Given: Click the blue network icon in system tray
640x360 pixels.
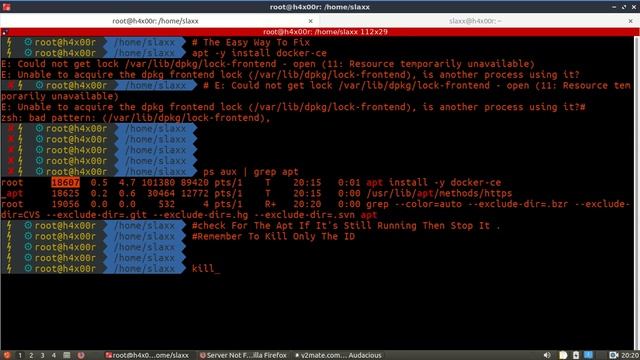Looking at the screenshot, I should click(x=589, y=355).
